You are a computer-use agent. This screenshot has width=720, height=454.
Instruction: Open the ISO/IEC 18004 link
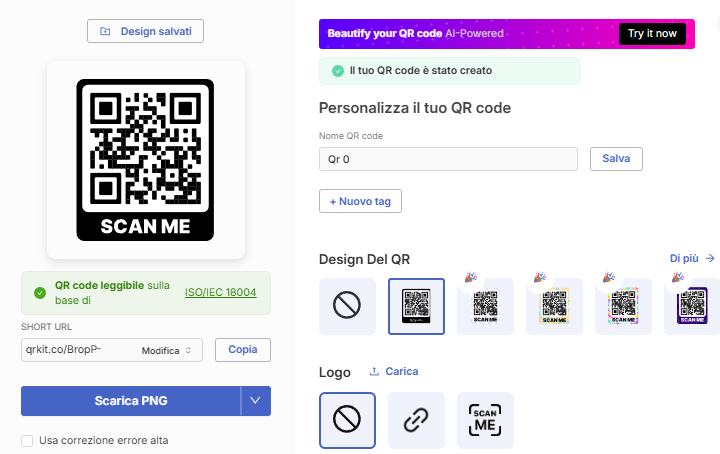coord(220,292)
